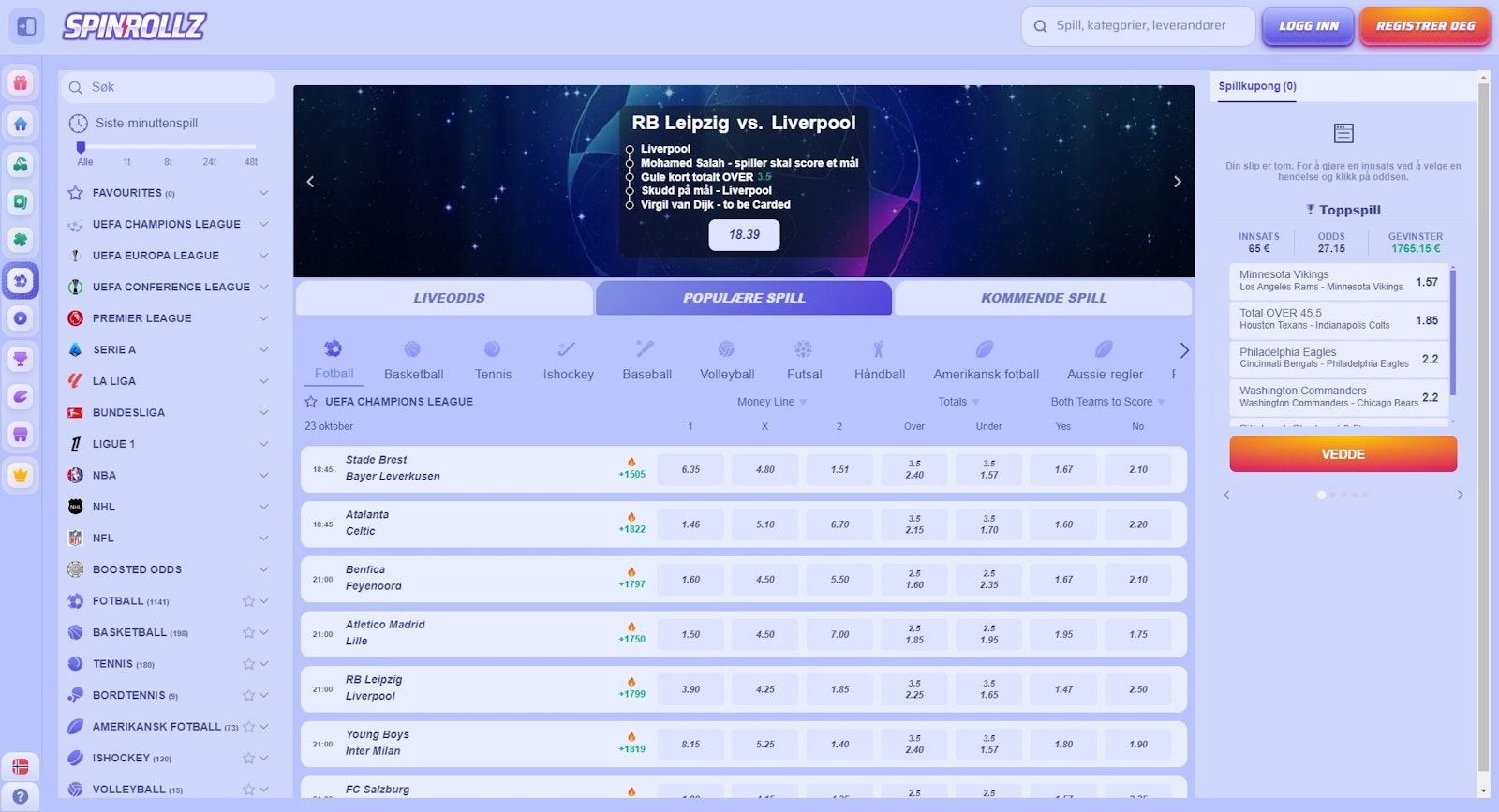This screenshot has width=1499, height=812.
Task: Open the four-leaf clover icon in left rail
Action: click(x=21, y=241)
